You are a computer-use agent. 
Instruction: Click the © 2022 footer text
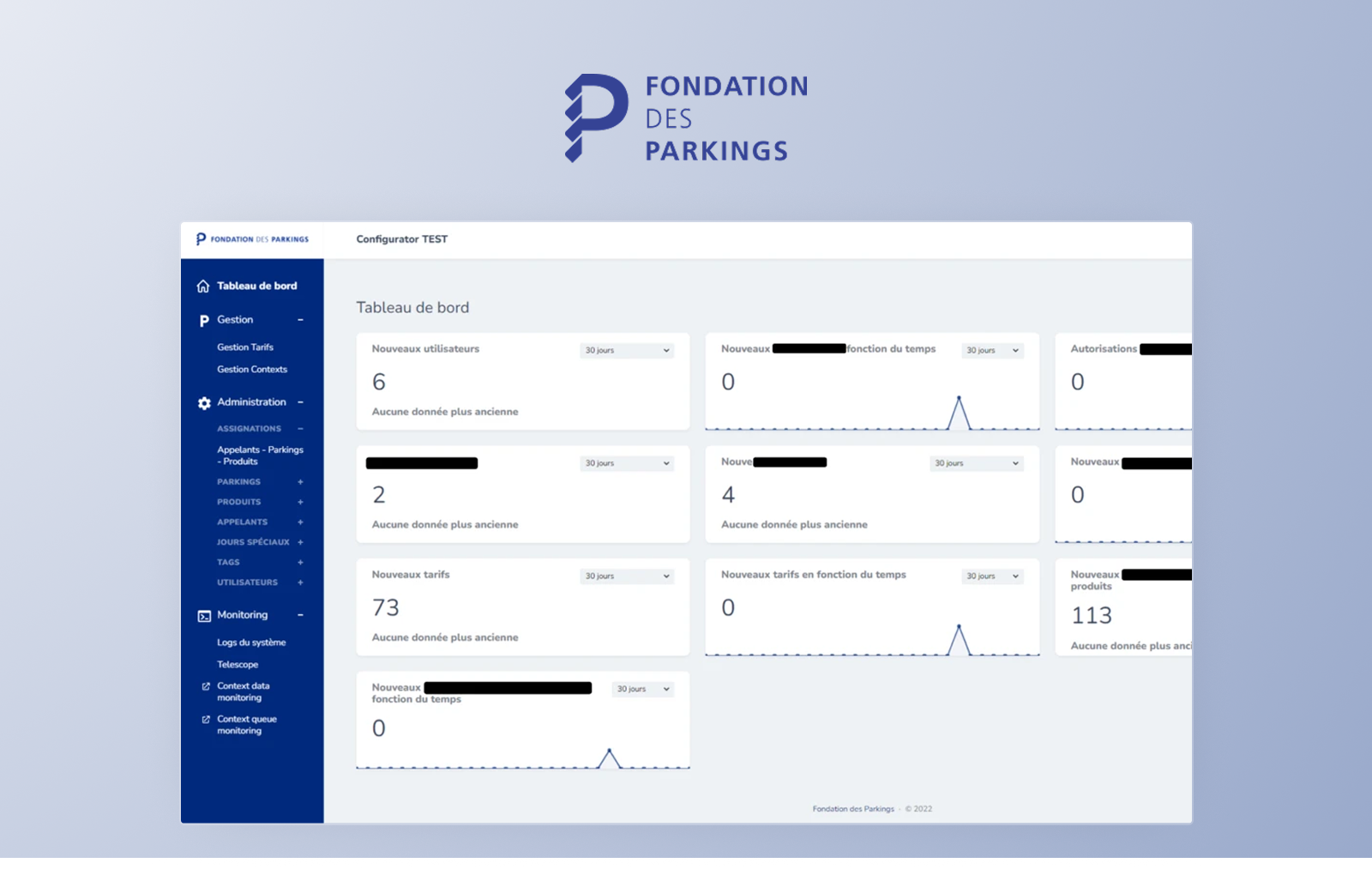(x=918, y=809)
